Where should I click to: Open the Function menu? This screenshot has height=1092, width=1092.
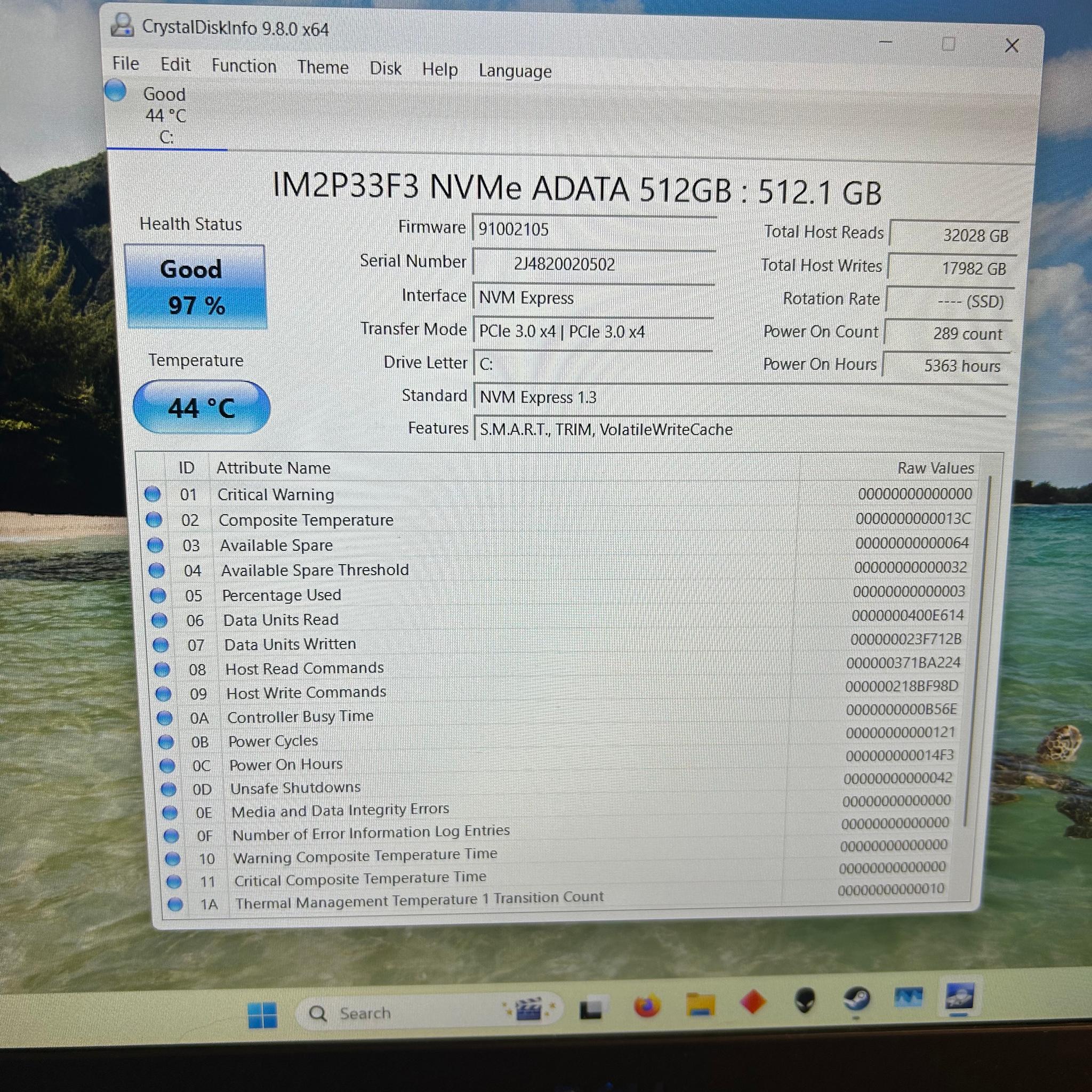click(x=244, y=66)
